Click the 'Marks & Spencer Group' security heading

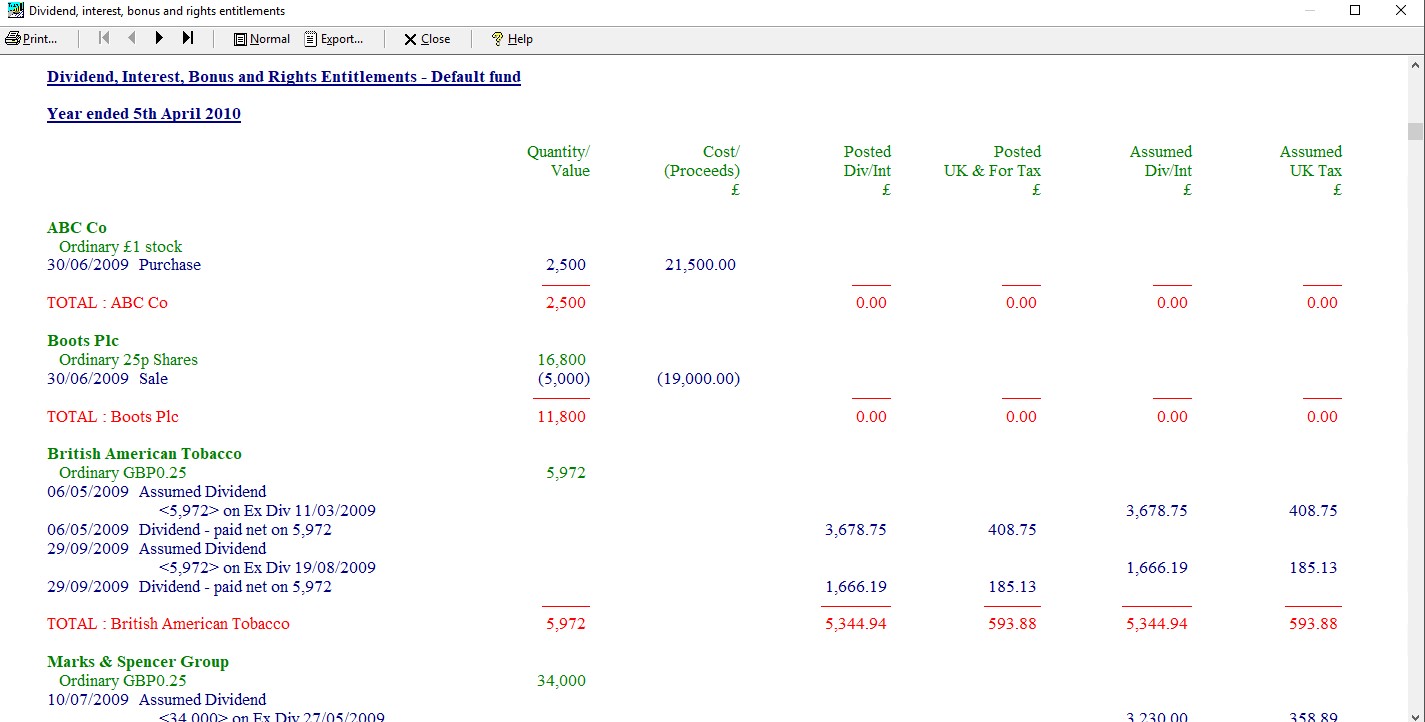(138, 662)
